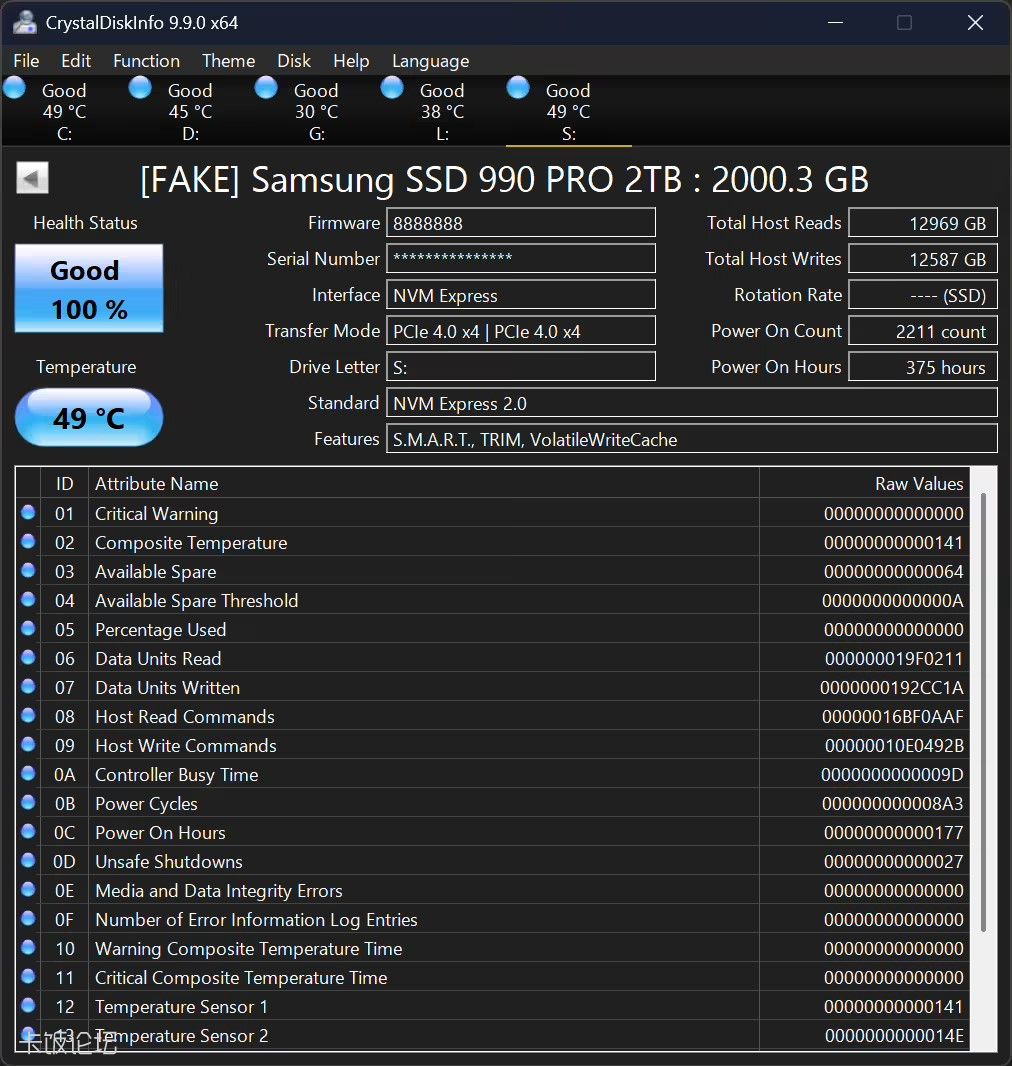
Task: Click status dot for Percentage Used row
Action: 28,628
